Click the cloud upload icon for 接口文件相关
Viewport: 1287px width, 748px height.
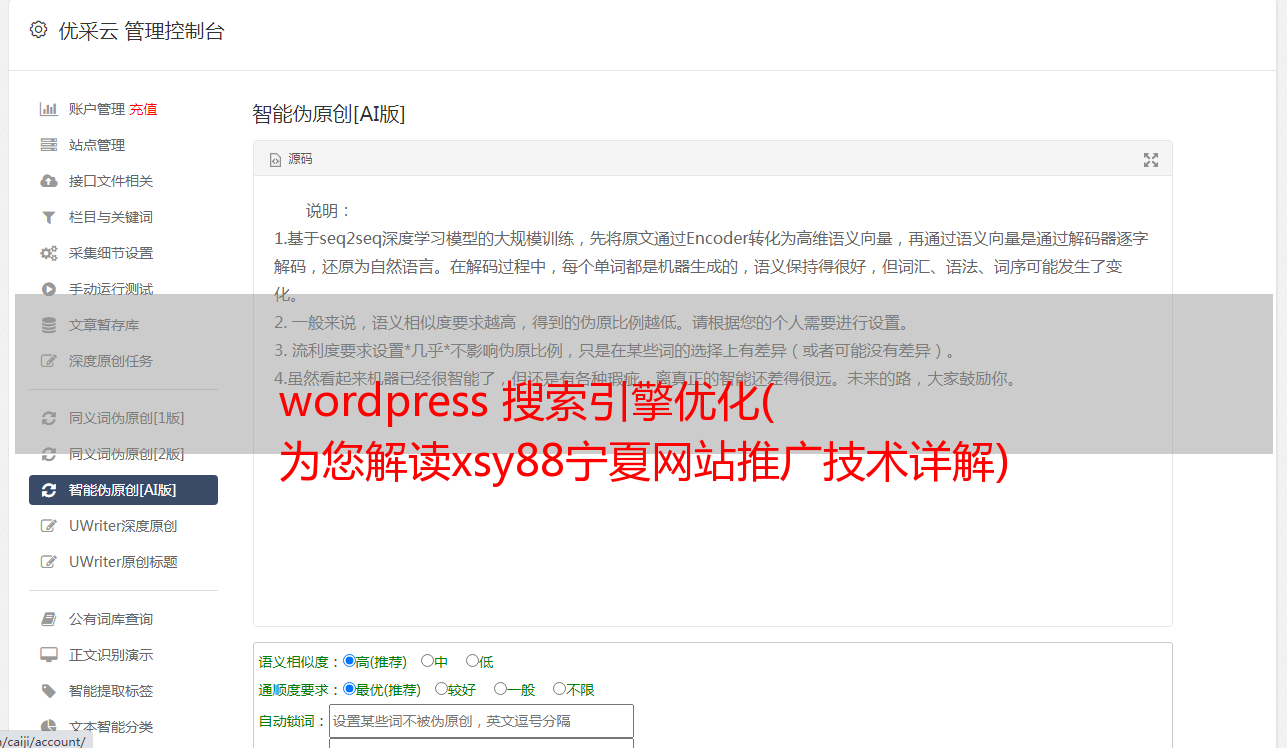pos(48,181)
